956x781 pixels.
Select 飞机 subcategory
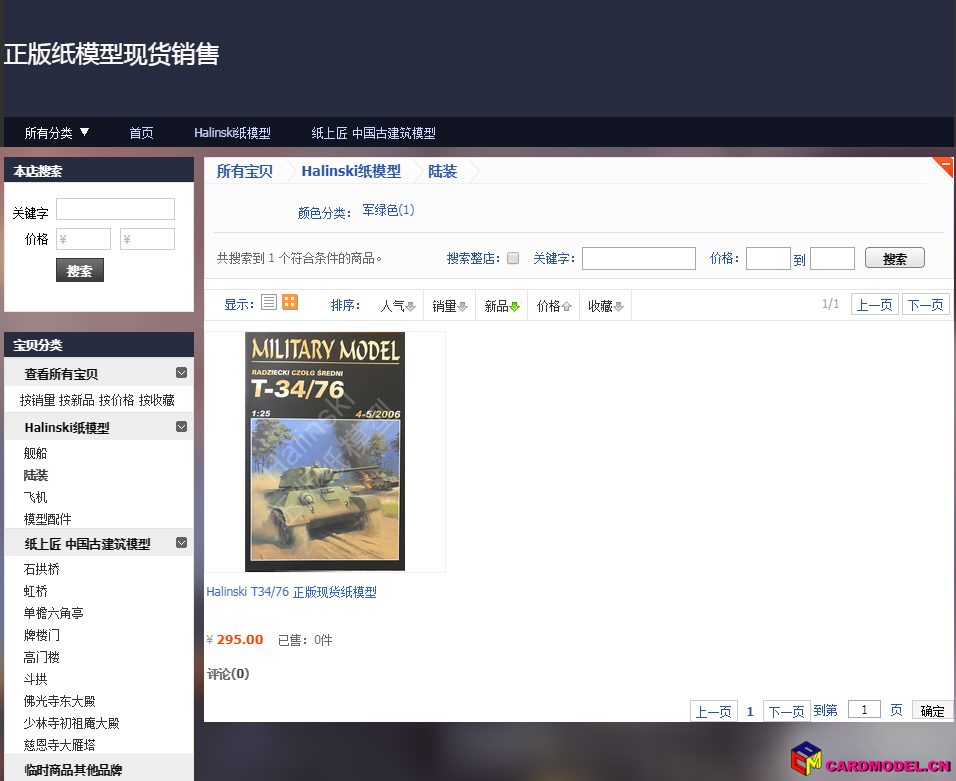[35, 497]
